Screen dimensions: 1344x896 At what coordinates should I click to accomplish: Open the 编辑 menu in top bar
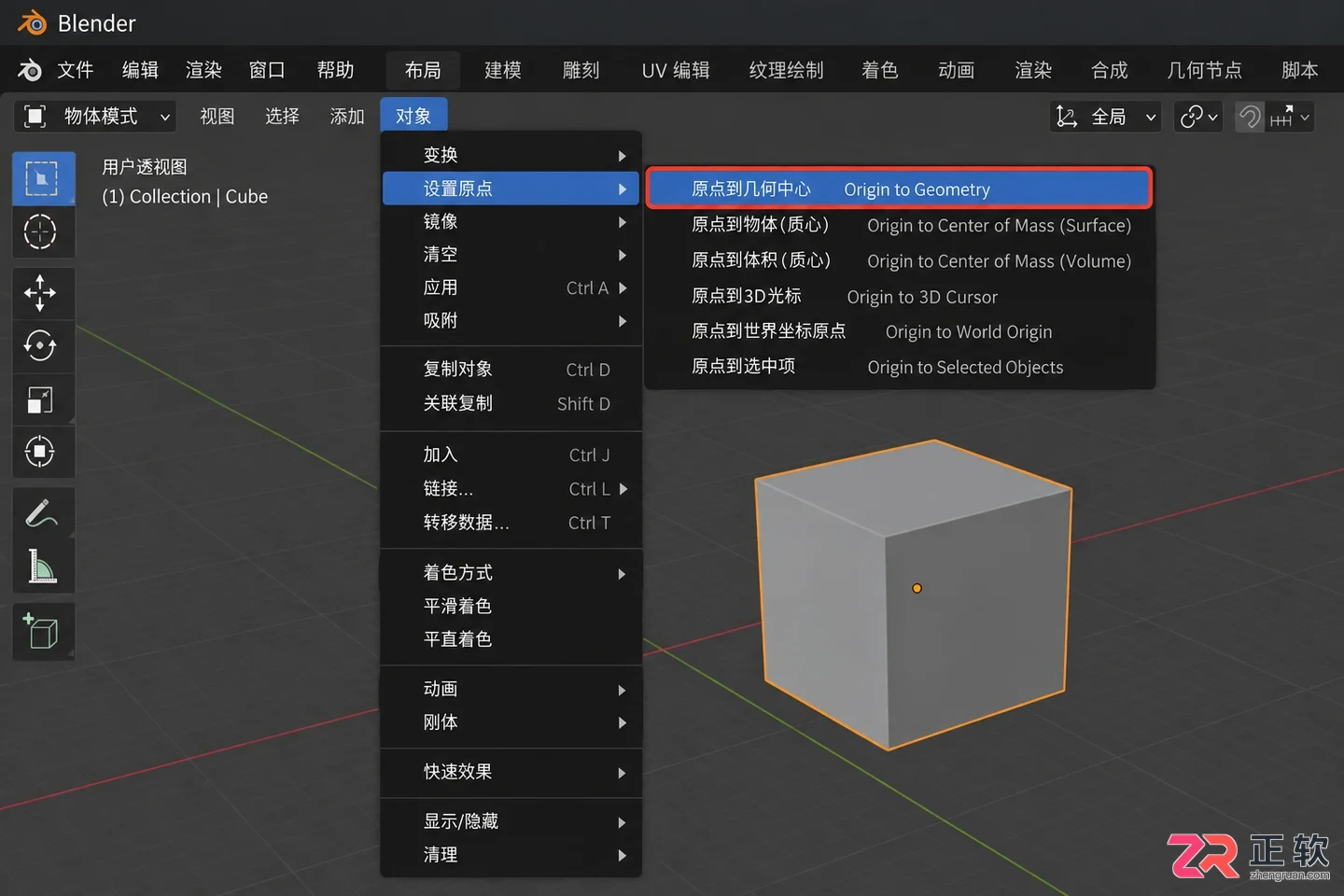pyautogui.click(x=140, y=70)
